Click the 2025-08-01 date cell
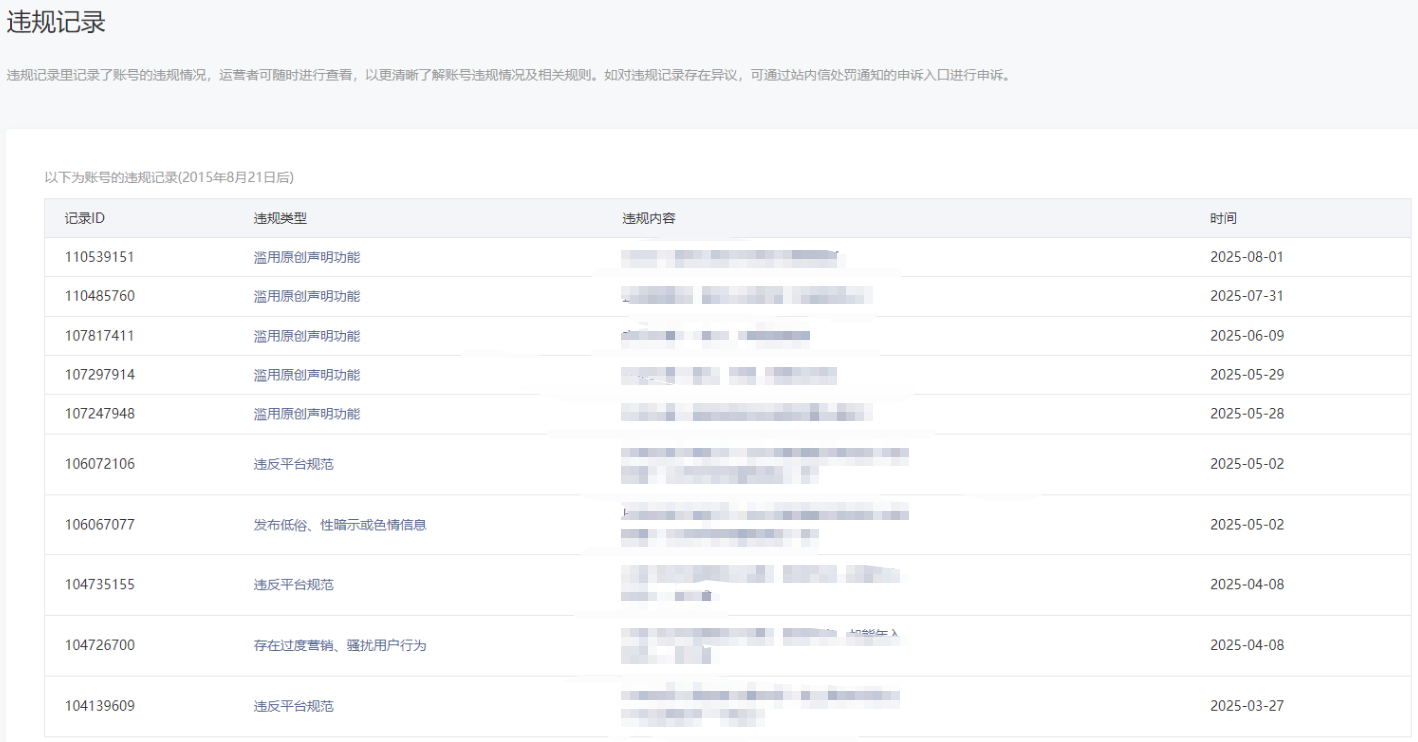 pos(1246,257)
